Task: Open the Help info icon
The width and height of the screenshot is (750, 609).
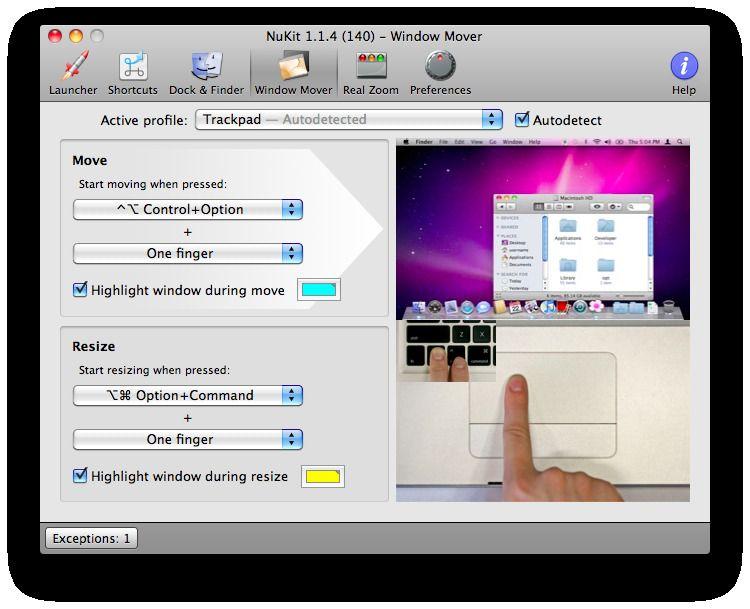Action: point(684,66)
